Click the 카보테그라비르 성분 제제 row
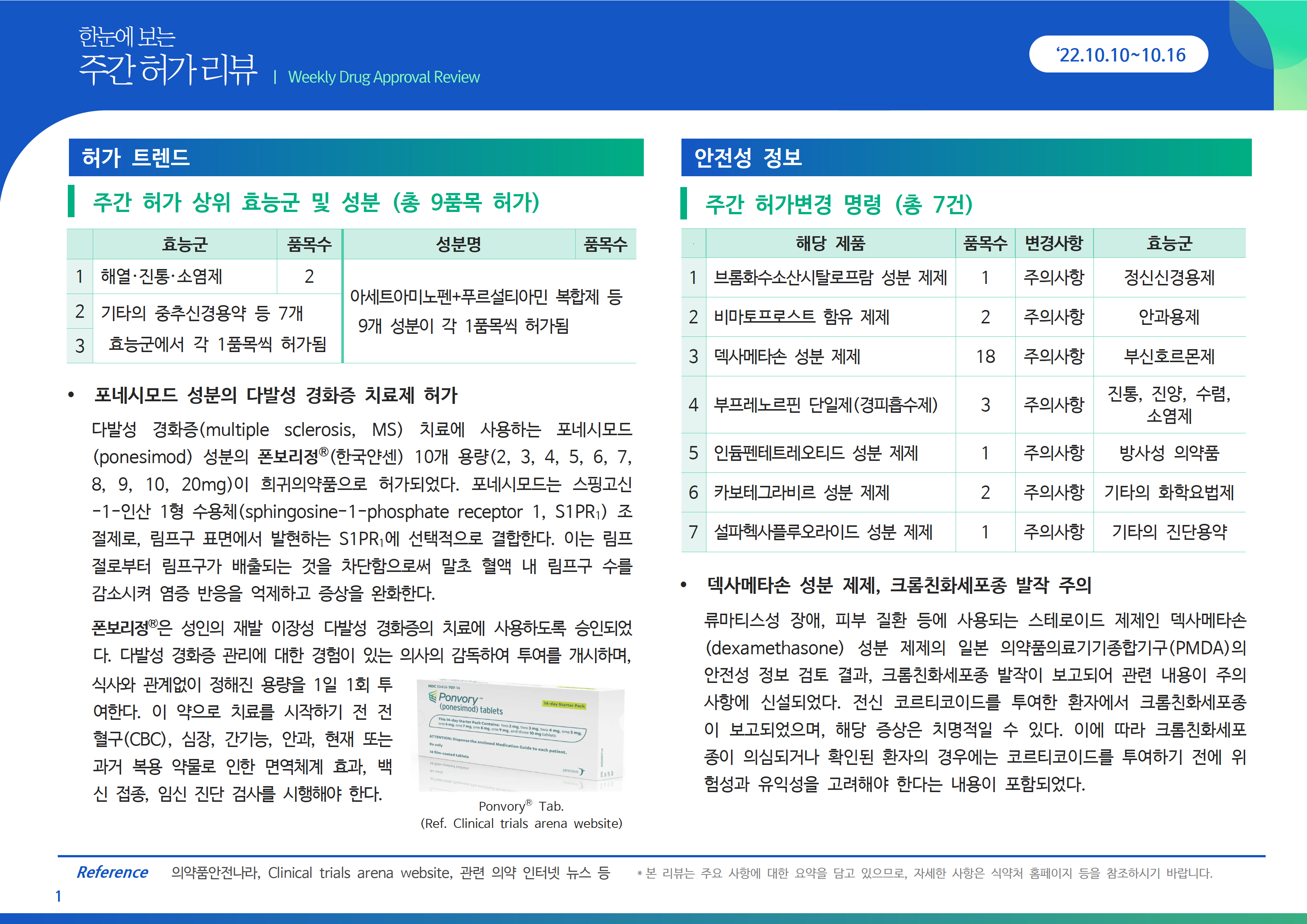Viewport: 1307px width, 924px height. [x=801, y=493]
